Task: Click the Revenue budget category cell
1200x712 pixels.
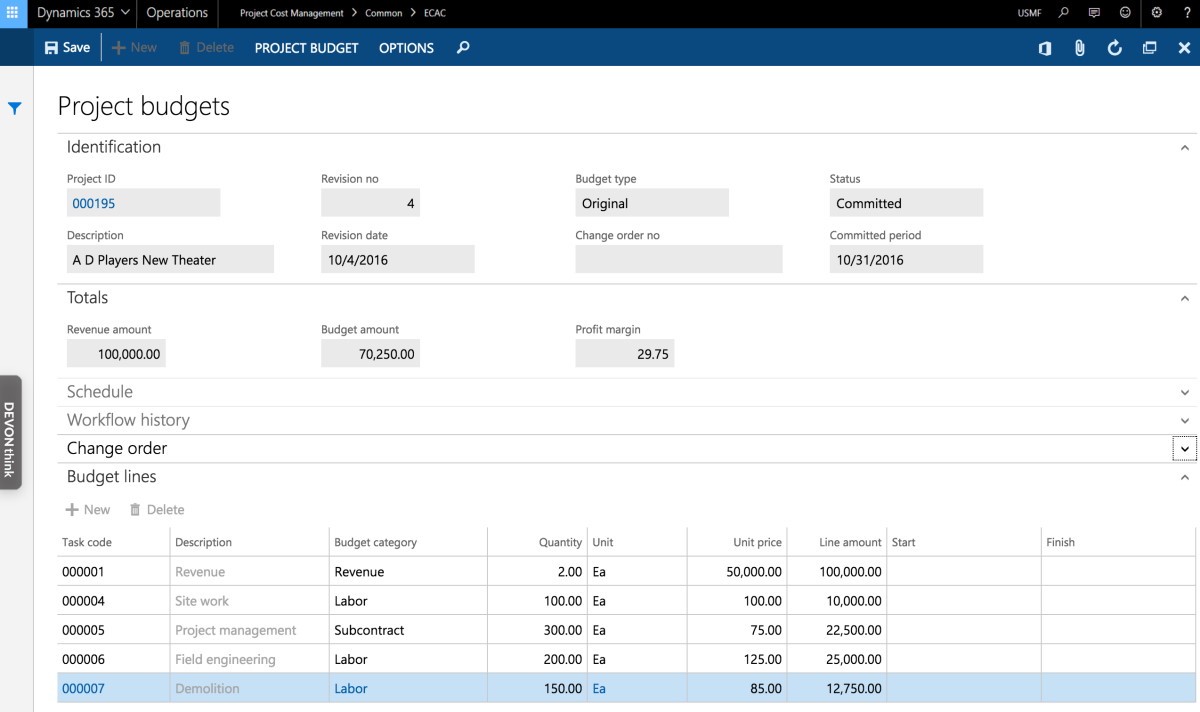Action: click(x=408, y=572)
